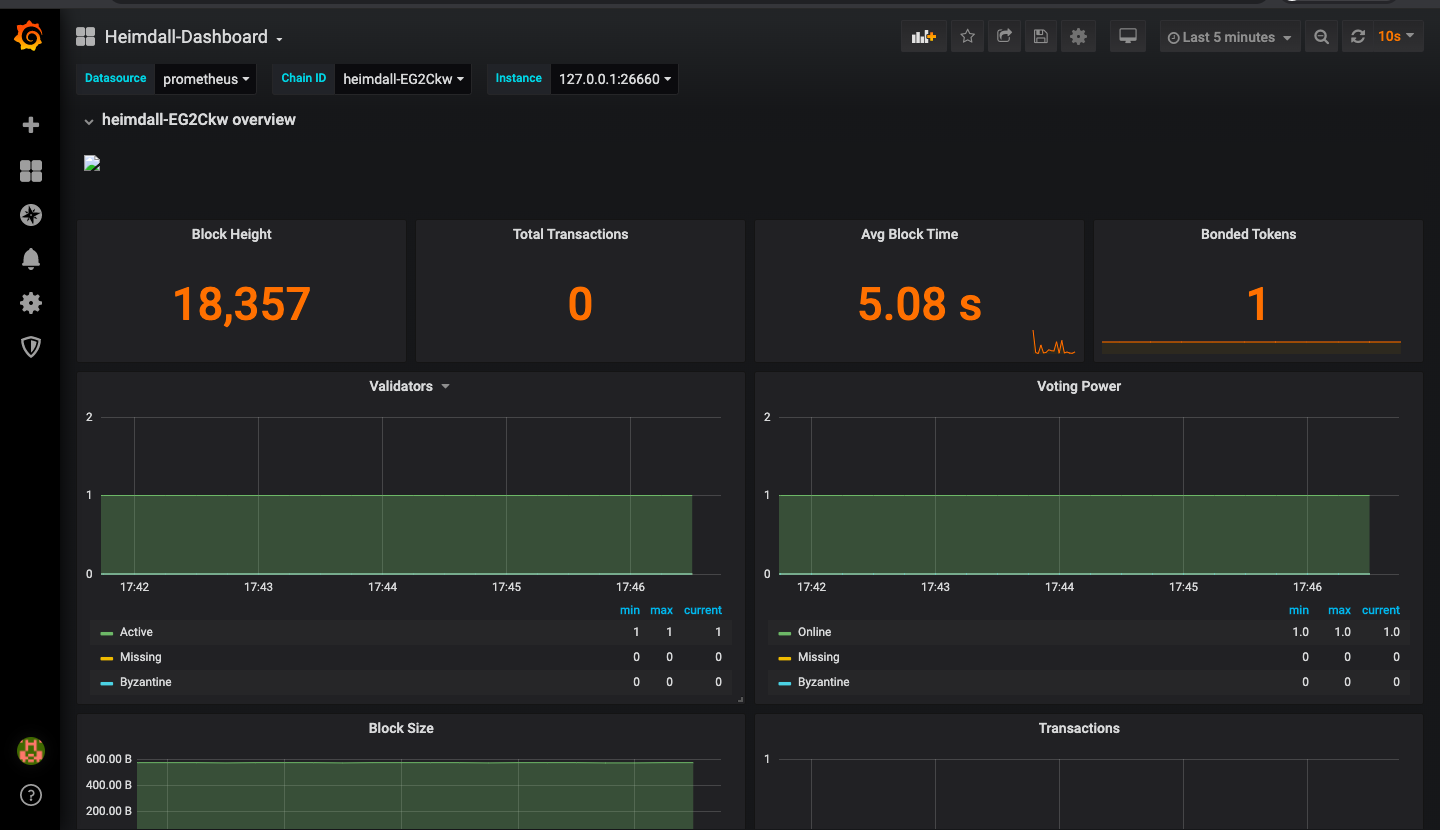Open dashboard settings gear in top bar
The image size is (1440, 830).
pyautogui.click(x=1078, y=37)
